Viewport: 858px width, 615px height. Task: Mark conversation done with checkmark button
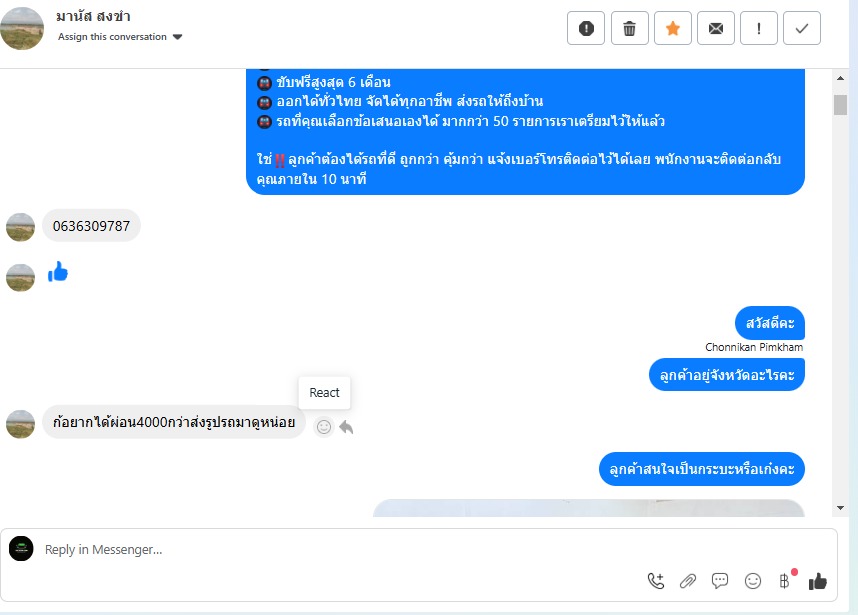[x=802, y=28]
